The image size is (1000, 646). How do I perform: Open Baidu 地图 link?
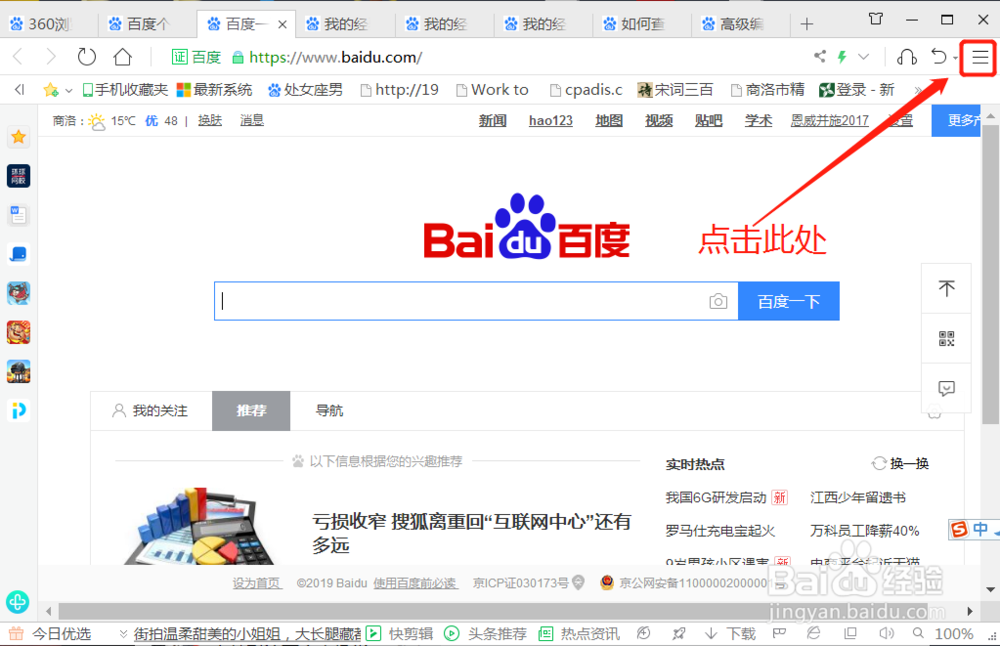tap(608, 121)
